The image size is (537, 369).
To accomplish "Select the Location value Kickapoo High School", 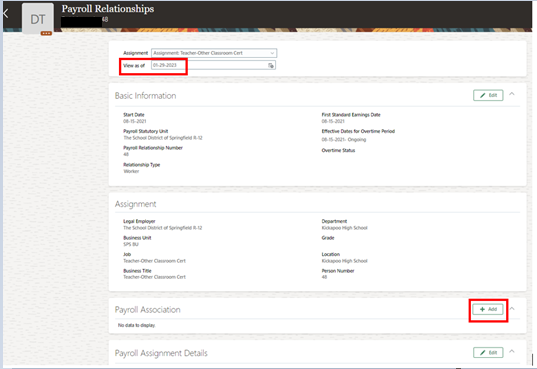I will tap(345, 261).
